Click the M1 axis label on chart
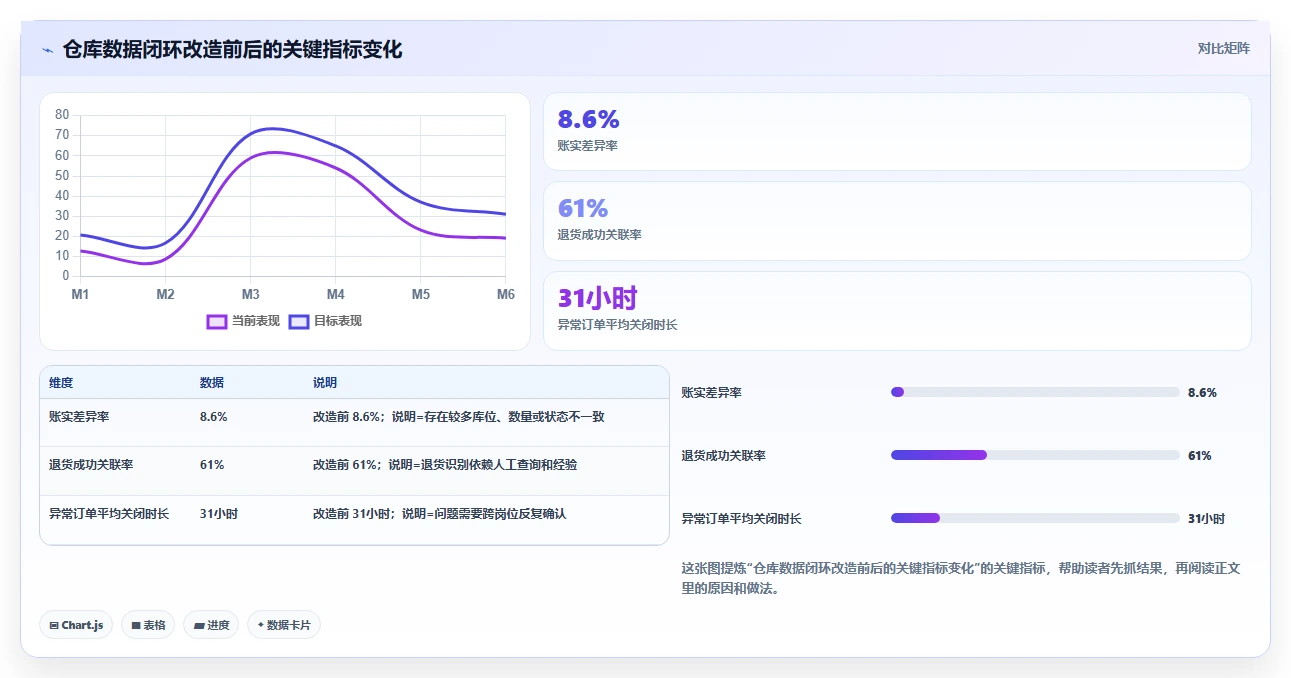This screenshot has width=1291, height=678. tap(80, 294)
